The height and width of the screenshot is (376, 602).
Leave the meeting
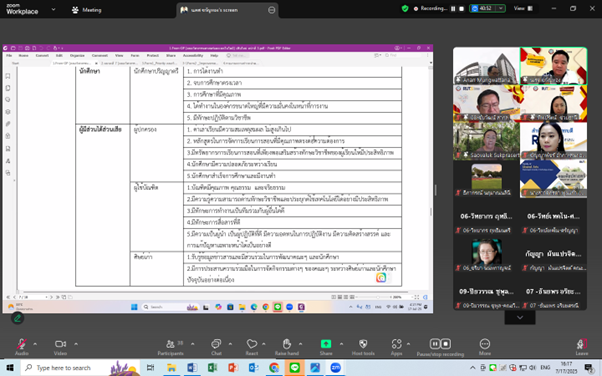(582, 344)
